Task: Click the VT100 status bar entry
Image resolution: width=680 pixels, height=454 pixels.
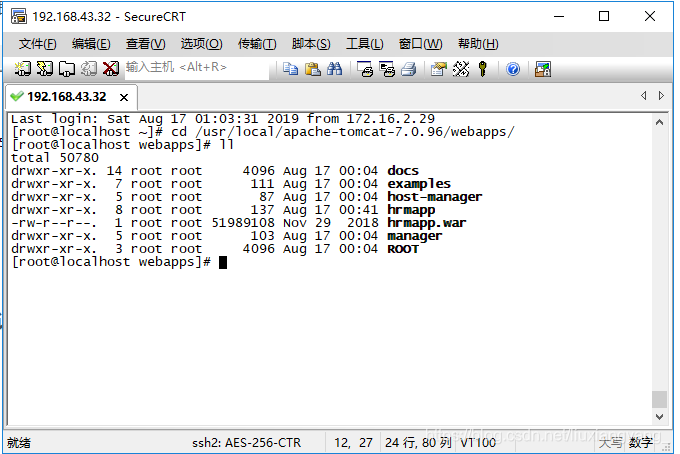Action: pos(478,443)
